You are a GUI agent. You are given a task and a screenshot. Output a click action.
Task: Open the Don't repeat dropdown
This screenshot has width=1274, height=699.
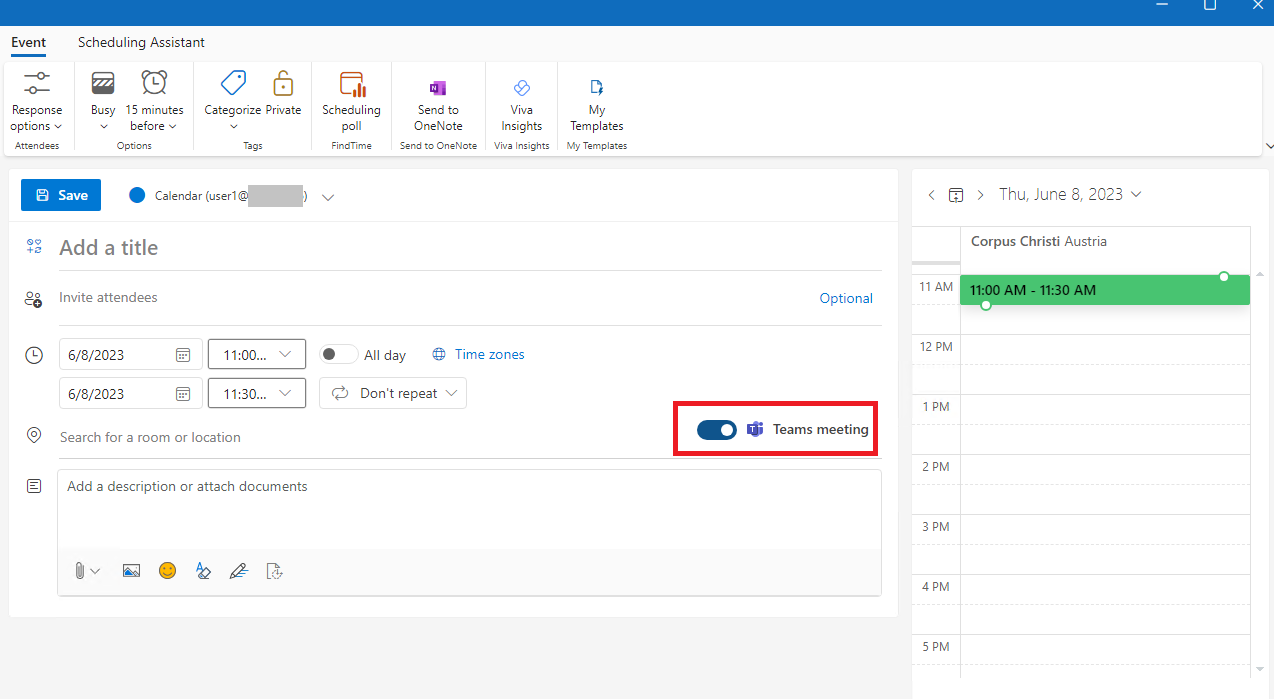coord(393,394)
